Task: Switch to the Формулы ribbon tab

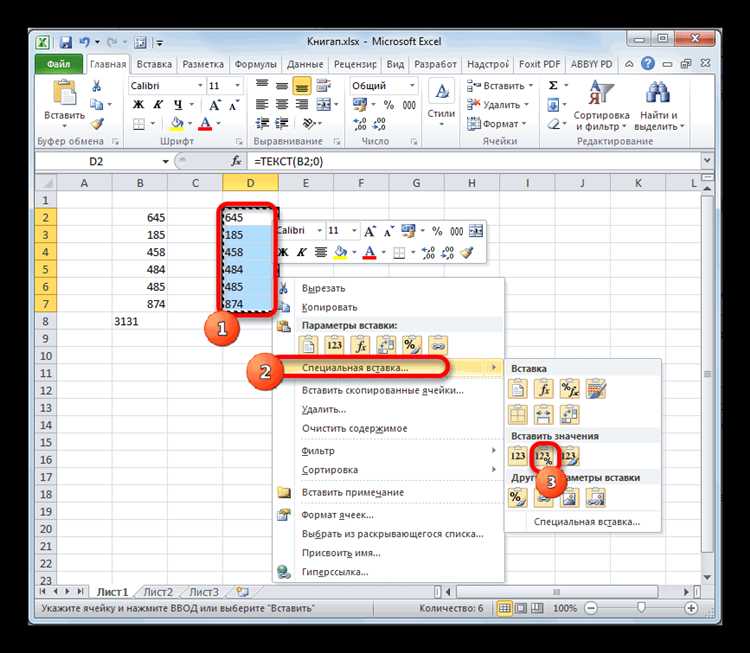Action: 255,64
